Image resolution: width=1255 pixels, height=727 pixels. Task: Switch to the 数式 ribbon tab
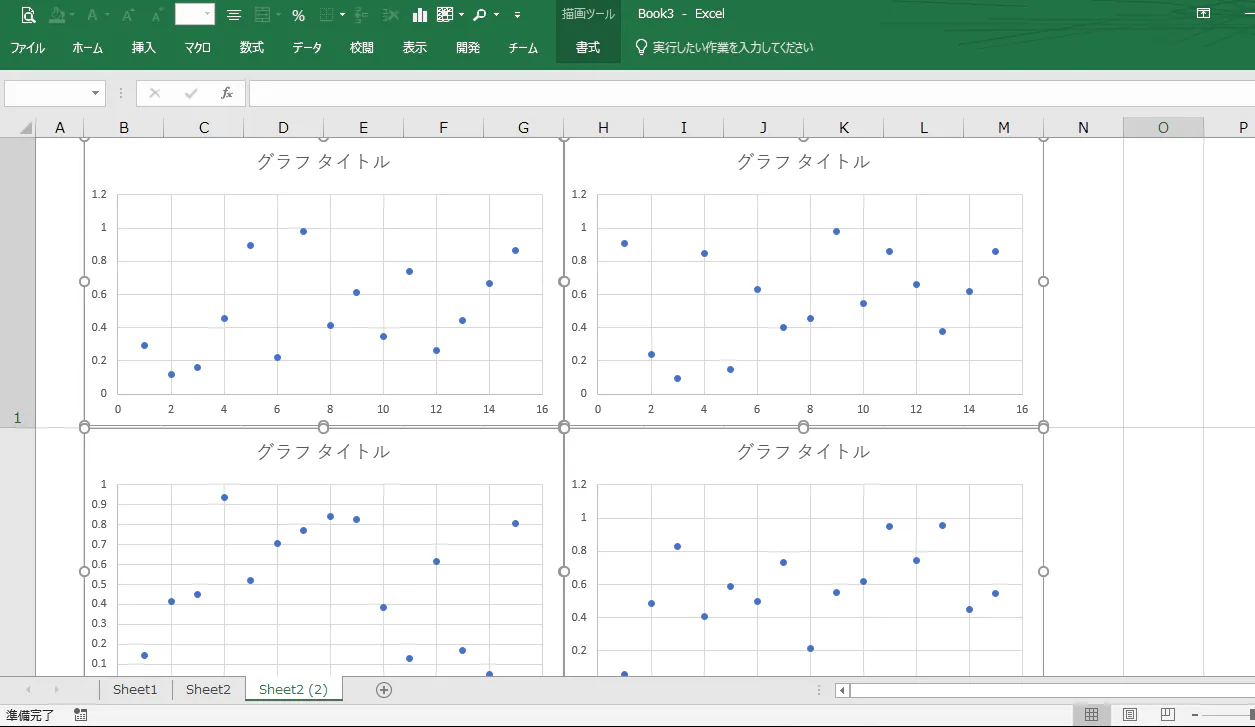click(x=252, y=48)
